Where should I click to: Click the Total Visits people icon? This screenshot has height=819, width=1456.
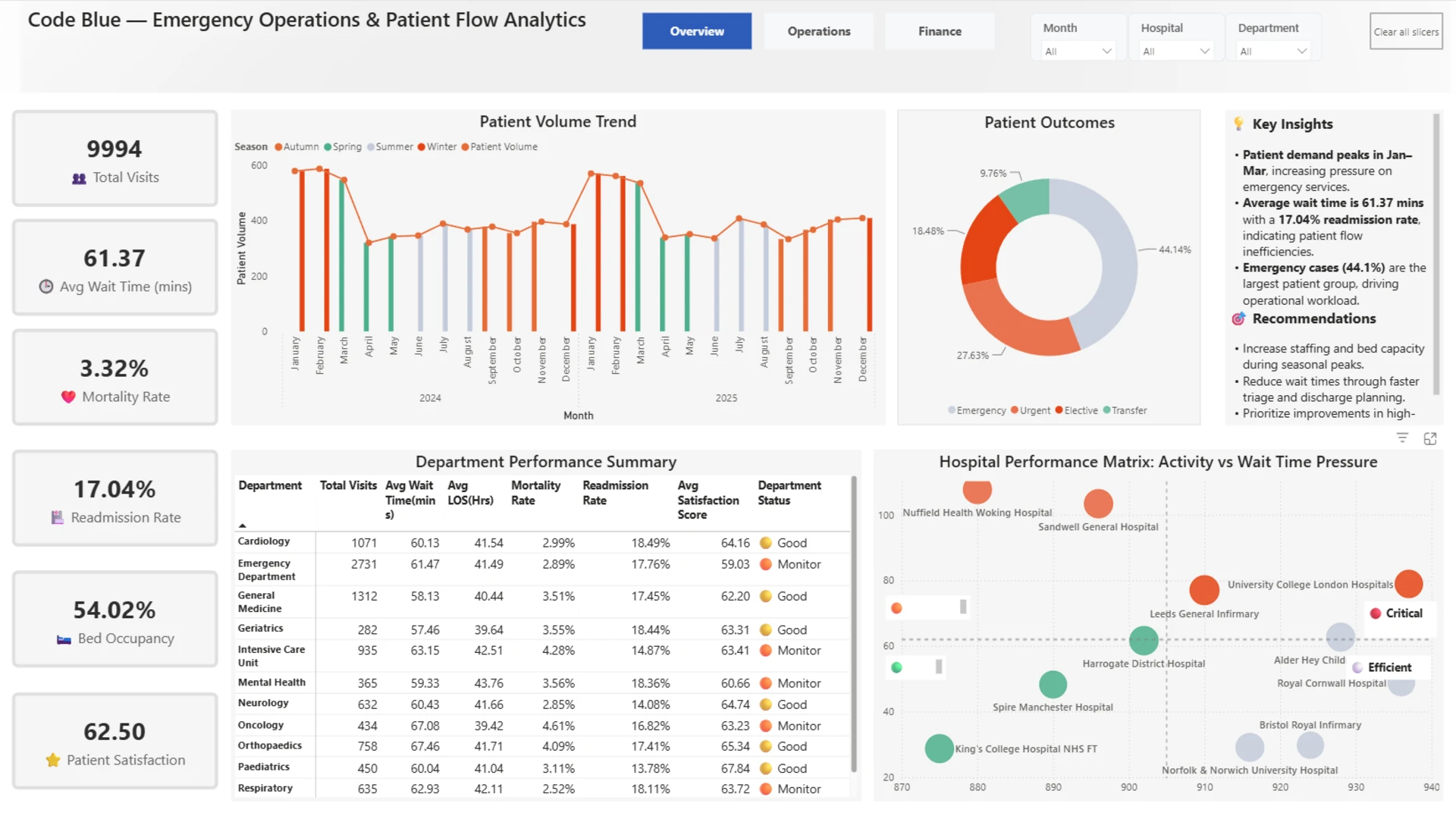pyautogui.click(x=79, y=178)
